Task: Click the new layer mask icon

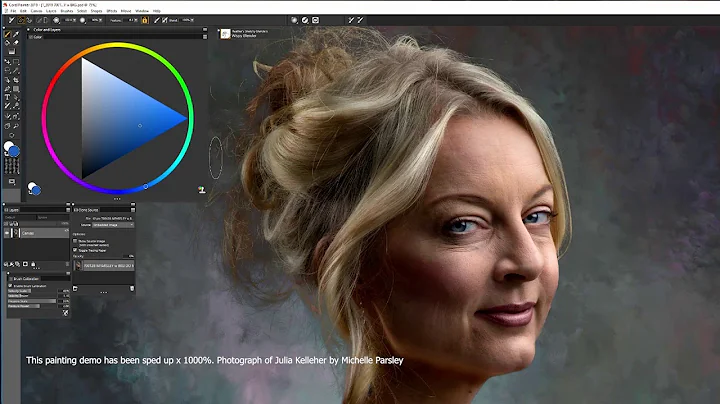Action: [x=25, y=264]
